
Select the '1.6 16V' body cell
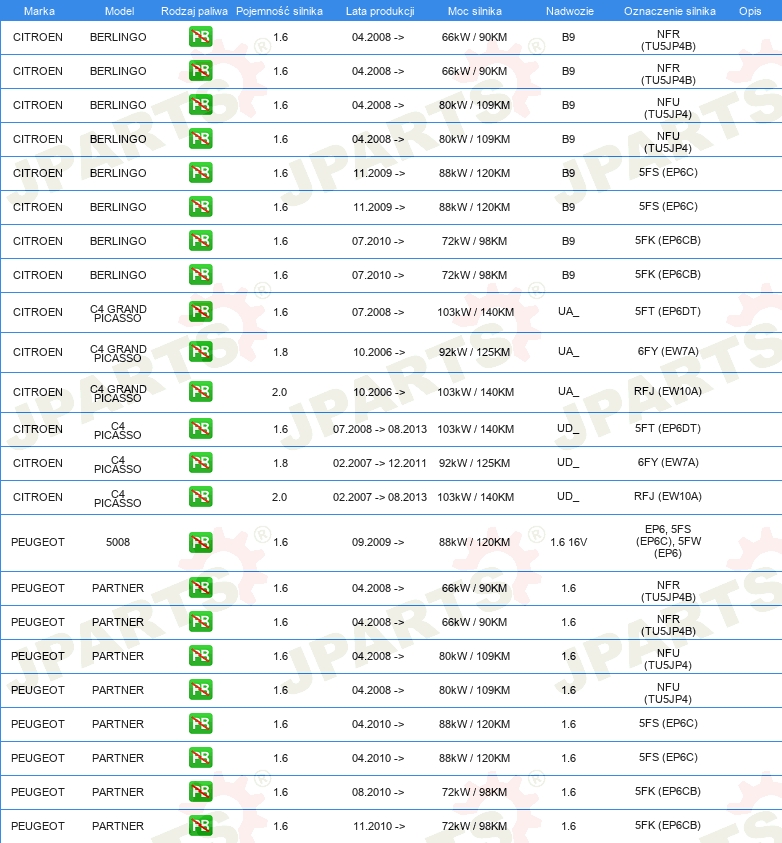coord(569,542)
